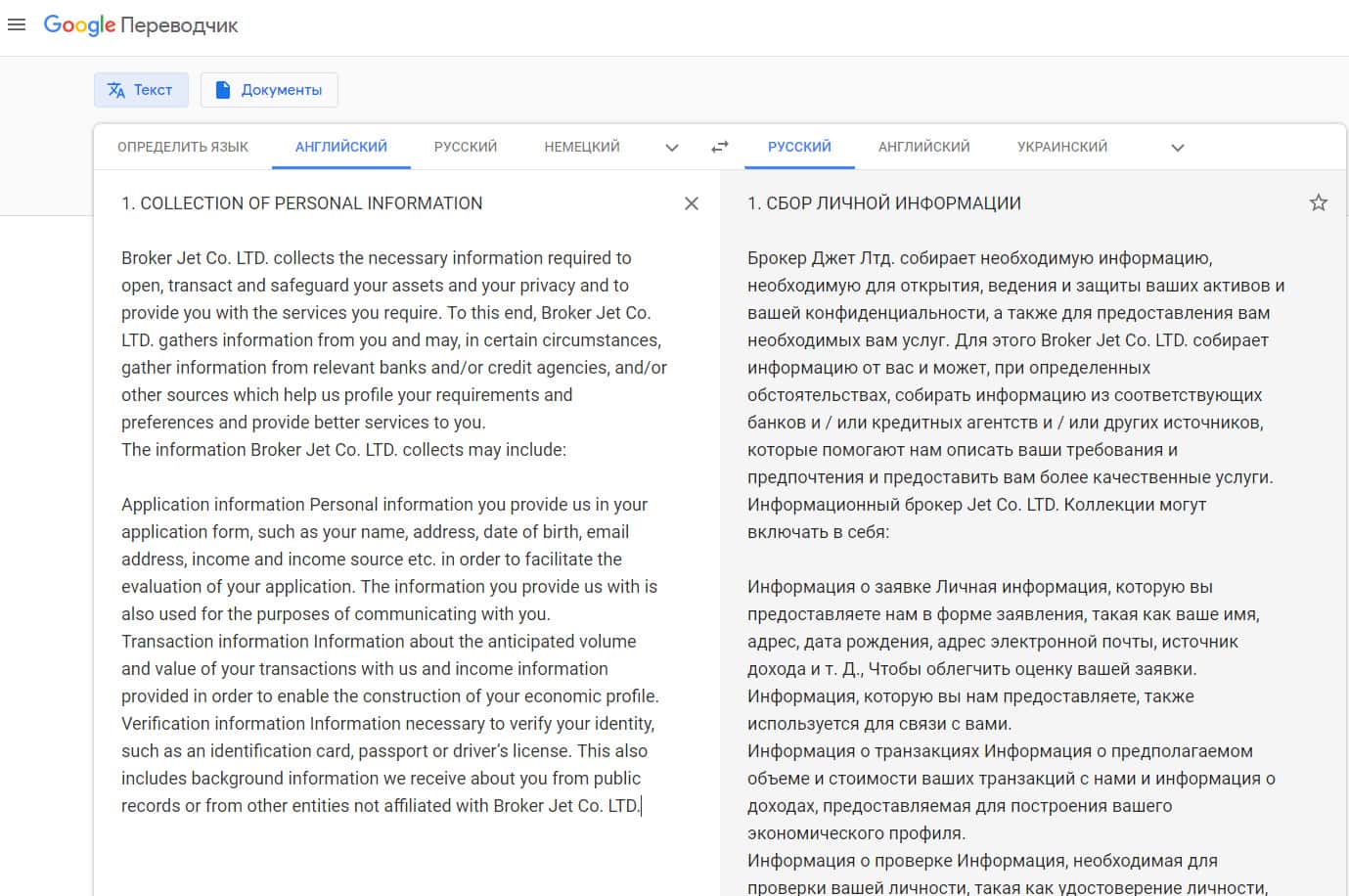The width and height of the screenshot is (1349, 896).
Task: Click the Переводчик title text
Action: click(179, 26)
